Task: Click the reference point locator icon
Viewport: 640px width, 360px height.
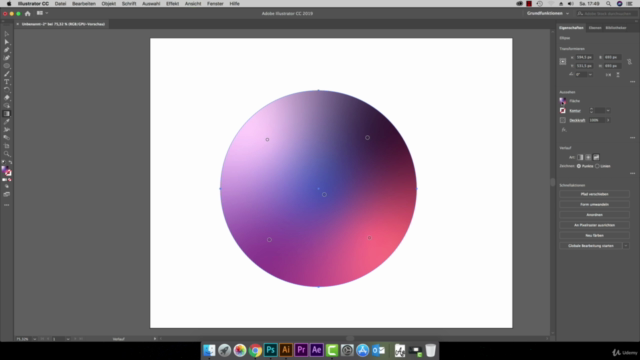Action: click(563, 62)
